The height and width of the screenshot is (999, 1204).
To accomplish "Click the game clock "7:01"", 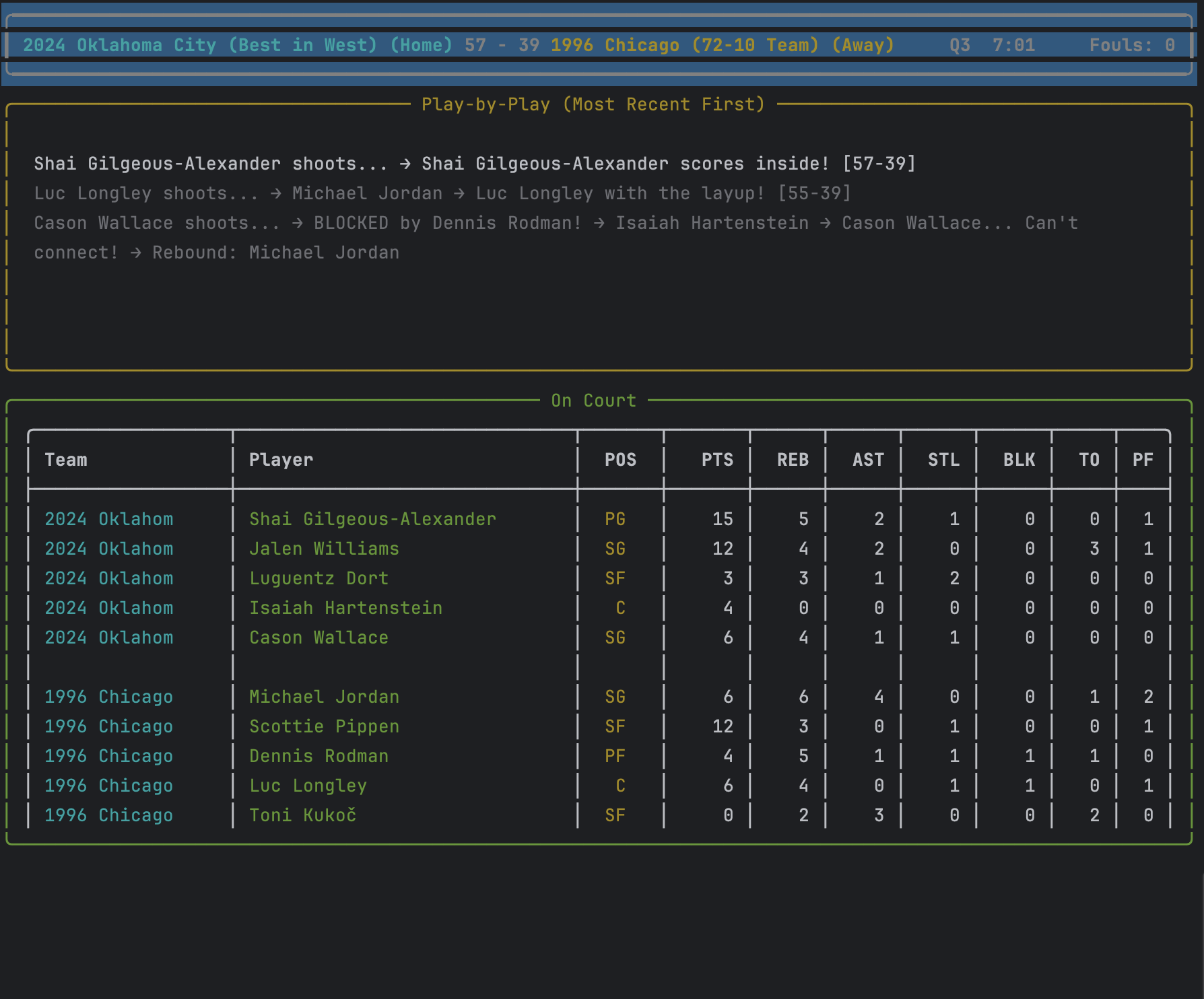I will pyautogui.click(x=1013, y=45).
